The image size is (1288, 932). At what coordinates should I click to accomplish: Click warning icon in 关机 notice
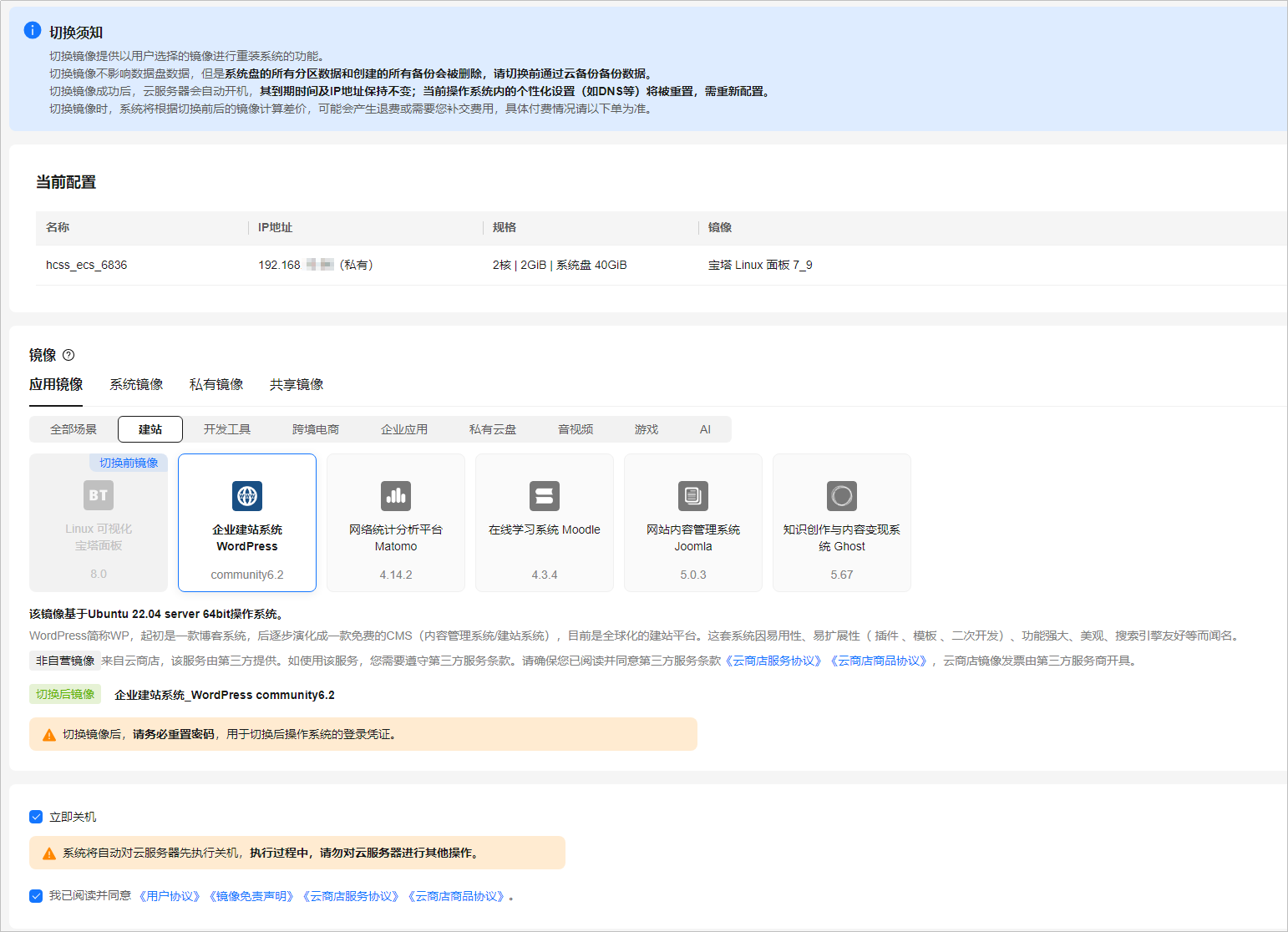pos(49,853)
